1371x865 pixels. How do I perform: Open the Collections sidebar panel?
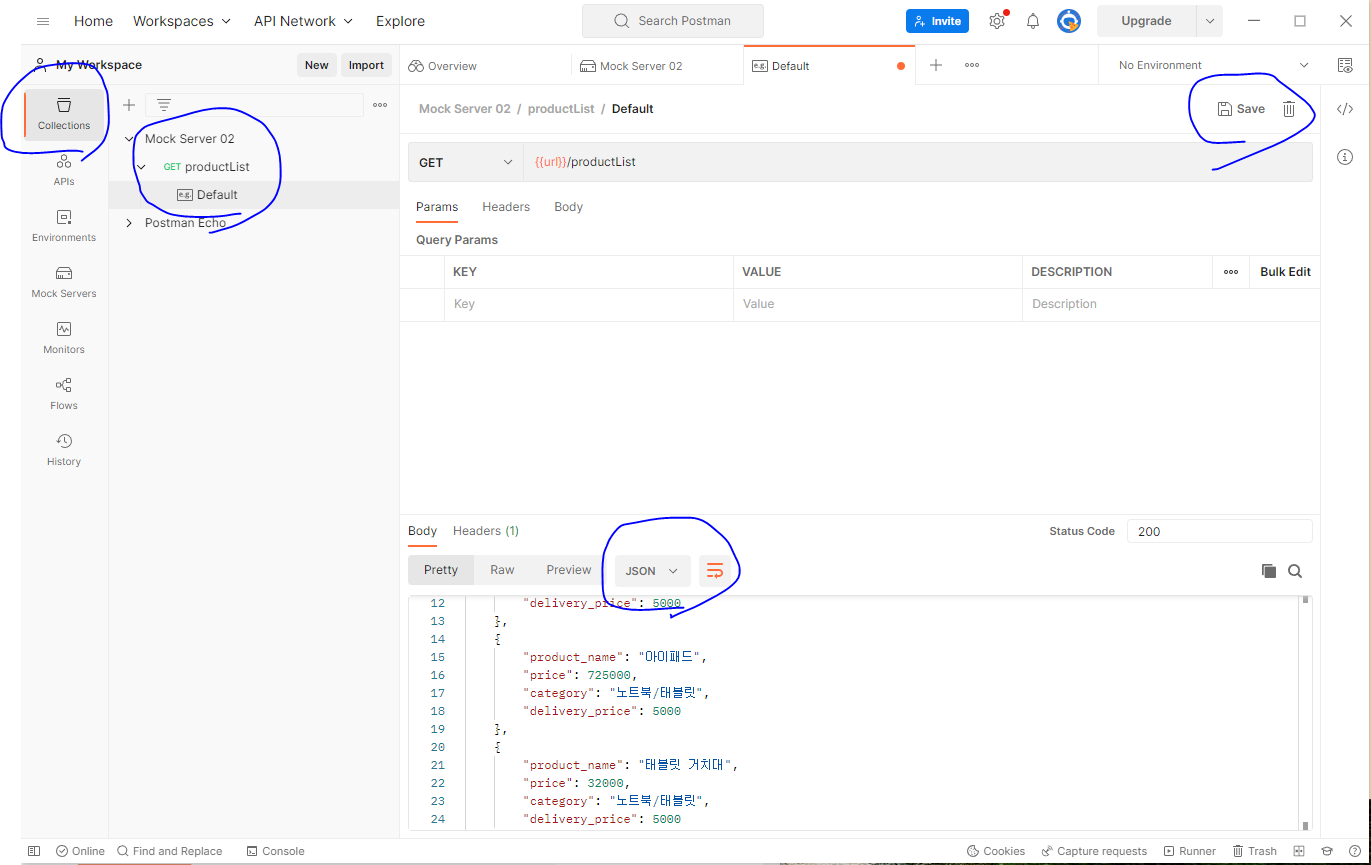(64, 114)
